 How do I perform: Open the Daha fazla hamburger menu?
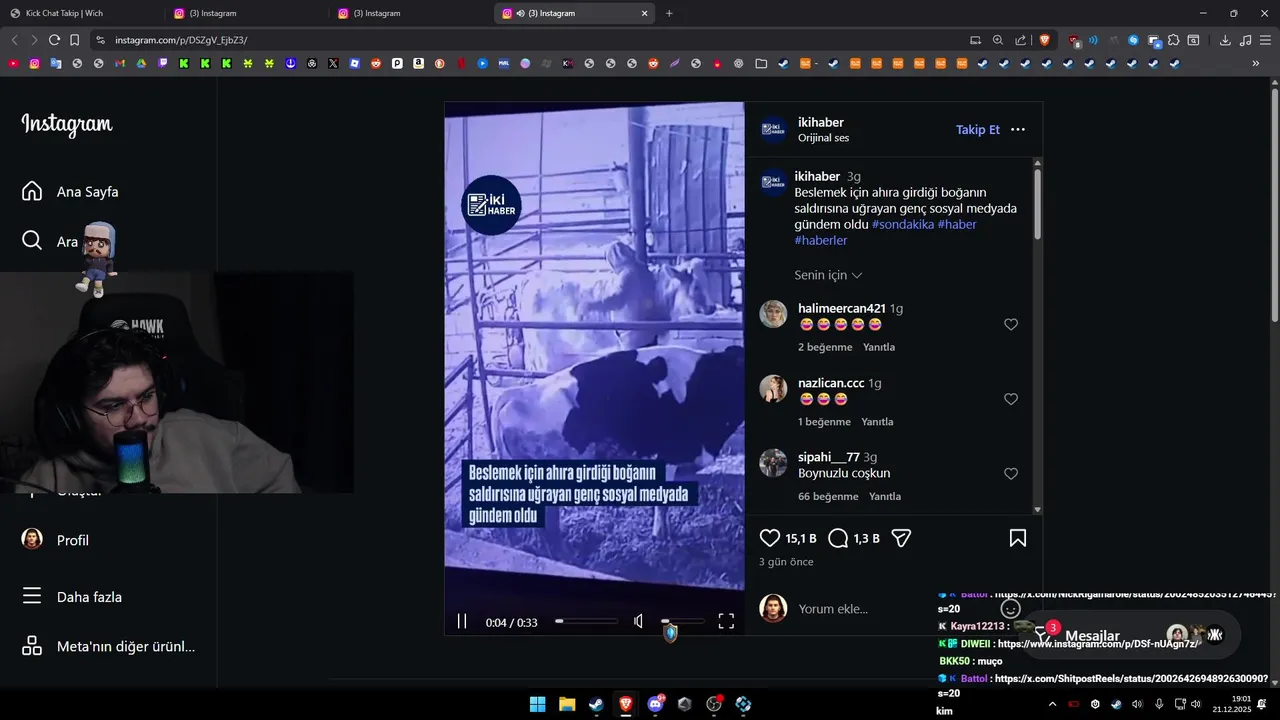coord(72,597)
